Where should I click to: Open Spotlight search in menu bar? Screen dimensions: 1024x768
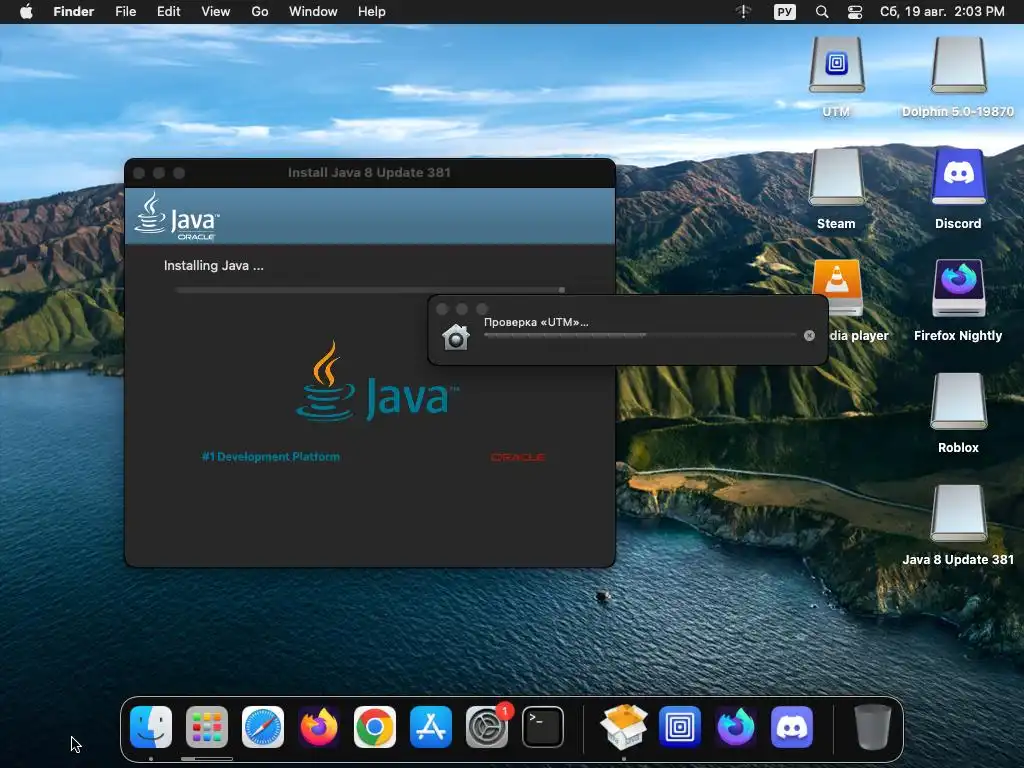pyautogui.click(x=822, y=12)
